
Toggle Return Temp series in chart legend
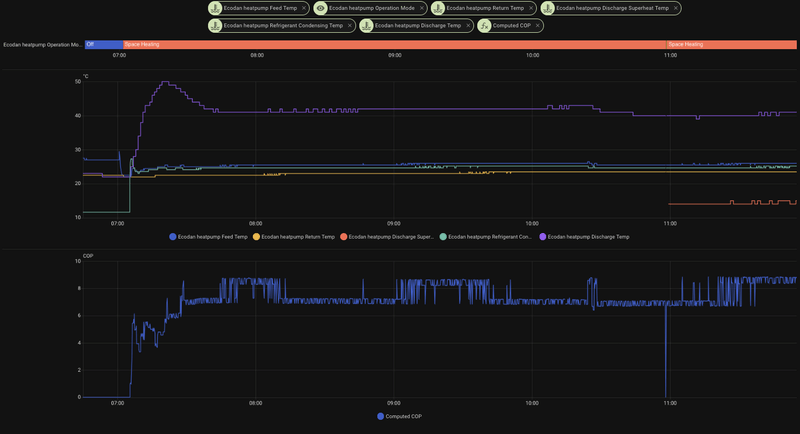click(x=294, y=237)
